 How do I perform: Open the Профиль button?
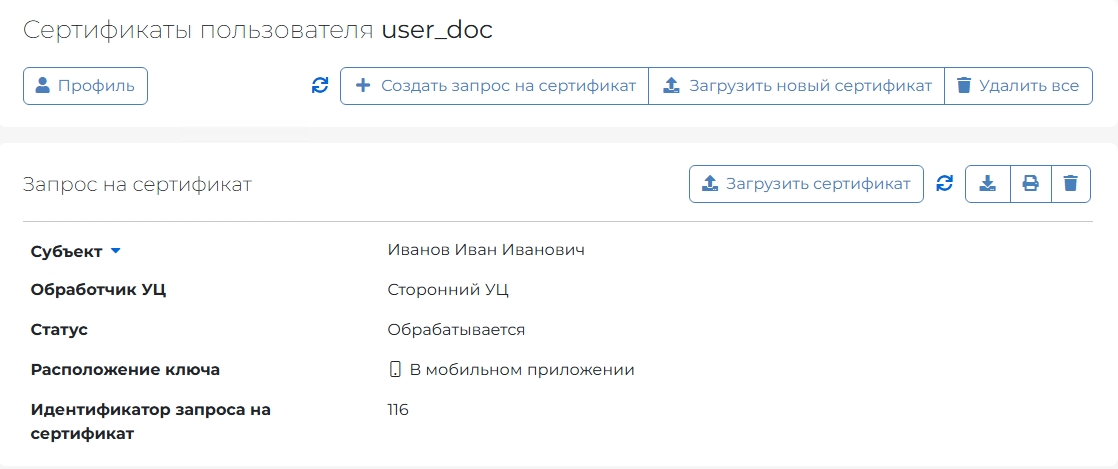(x=86, y=86)
